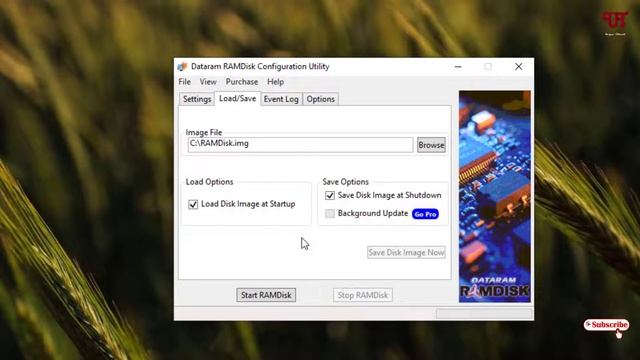Click the Image File path field

(x=300, y=144)
